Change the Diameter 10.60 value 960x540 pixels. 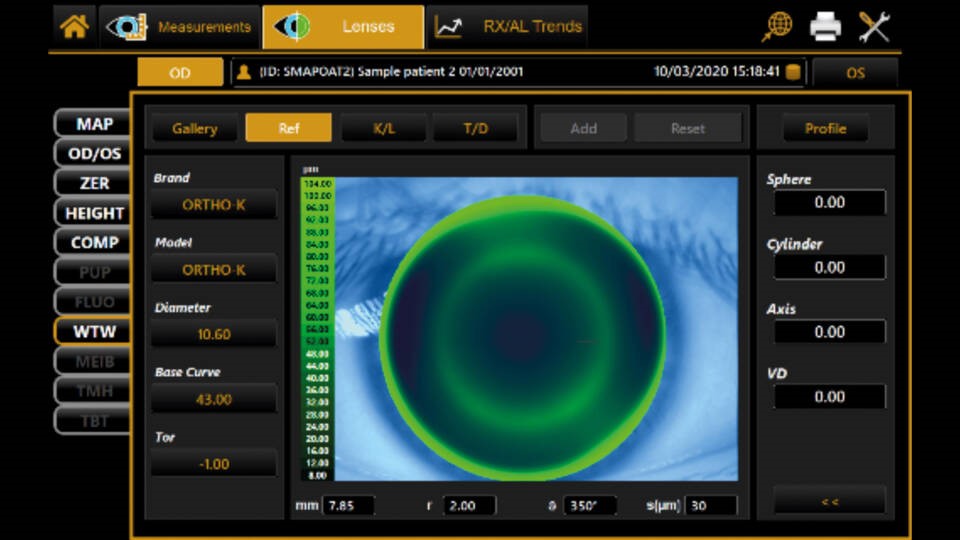213,335
